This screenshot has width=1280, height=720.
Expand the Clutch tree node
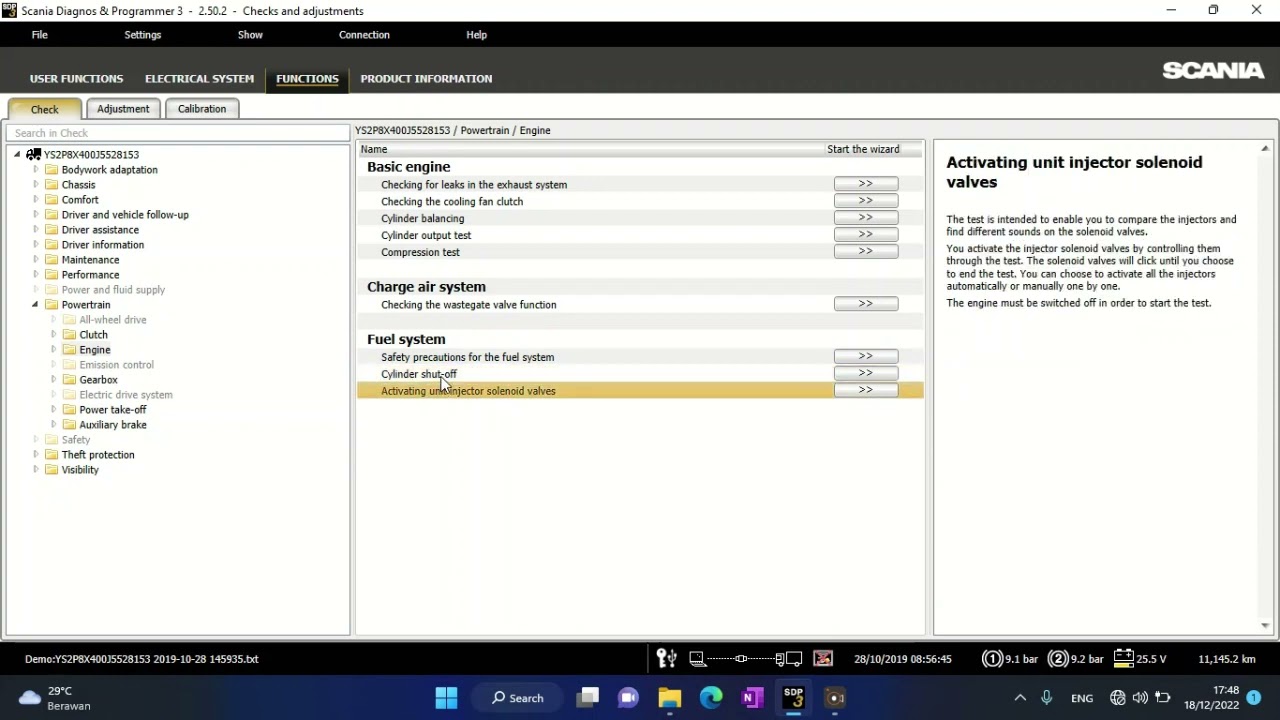click(54, 335)
